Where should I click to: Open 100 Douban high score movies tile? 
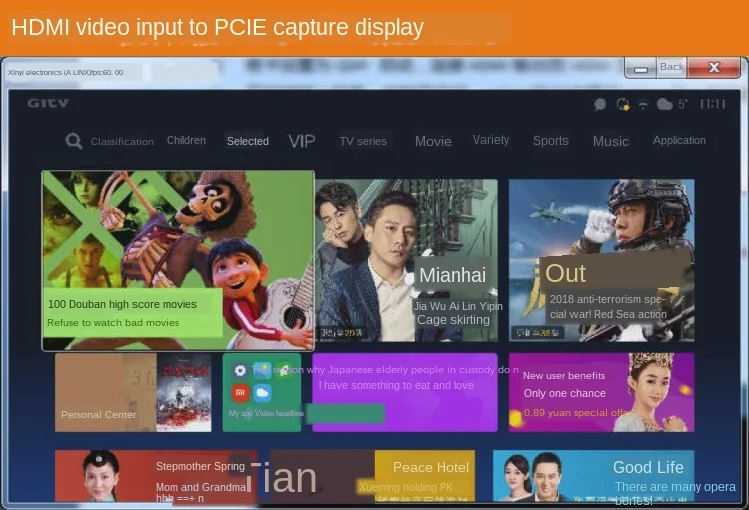click(178, 260)
